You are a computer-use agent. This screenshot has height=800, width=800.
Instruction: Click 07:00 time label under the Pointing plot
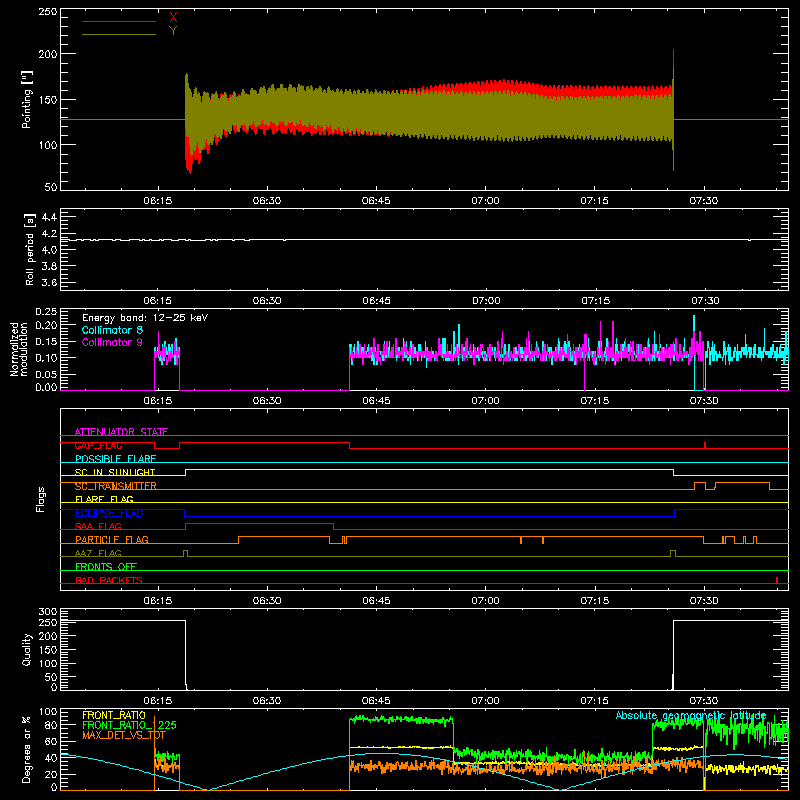coord(485,201)
